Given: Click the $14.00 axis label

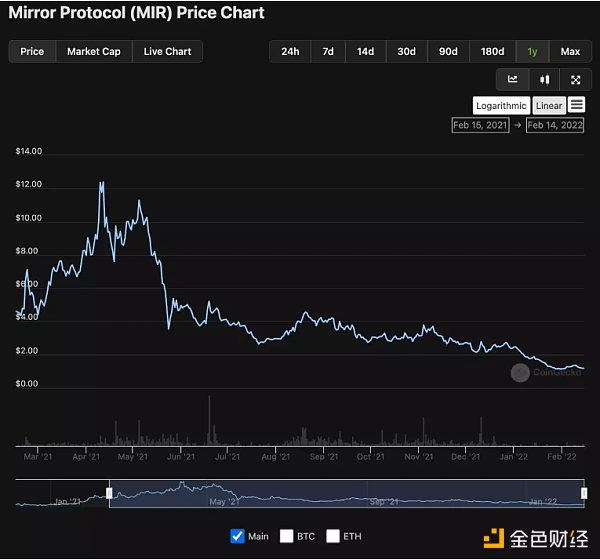Looking at the screenshot, I should (29, 151).
